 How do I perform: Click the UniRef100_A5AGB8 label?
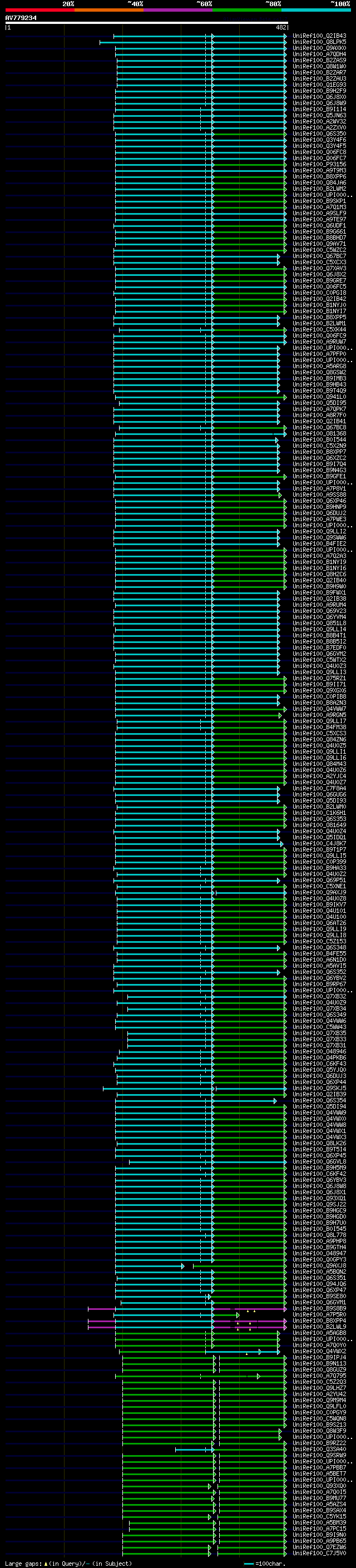319,1333
